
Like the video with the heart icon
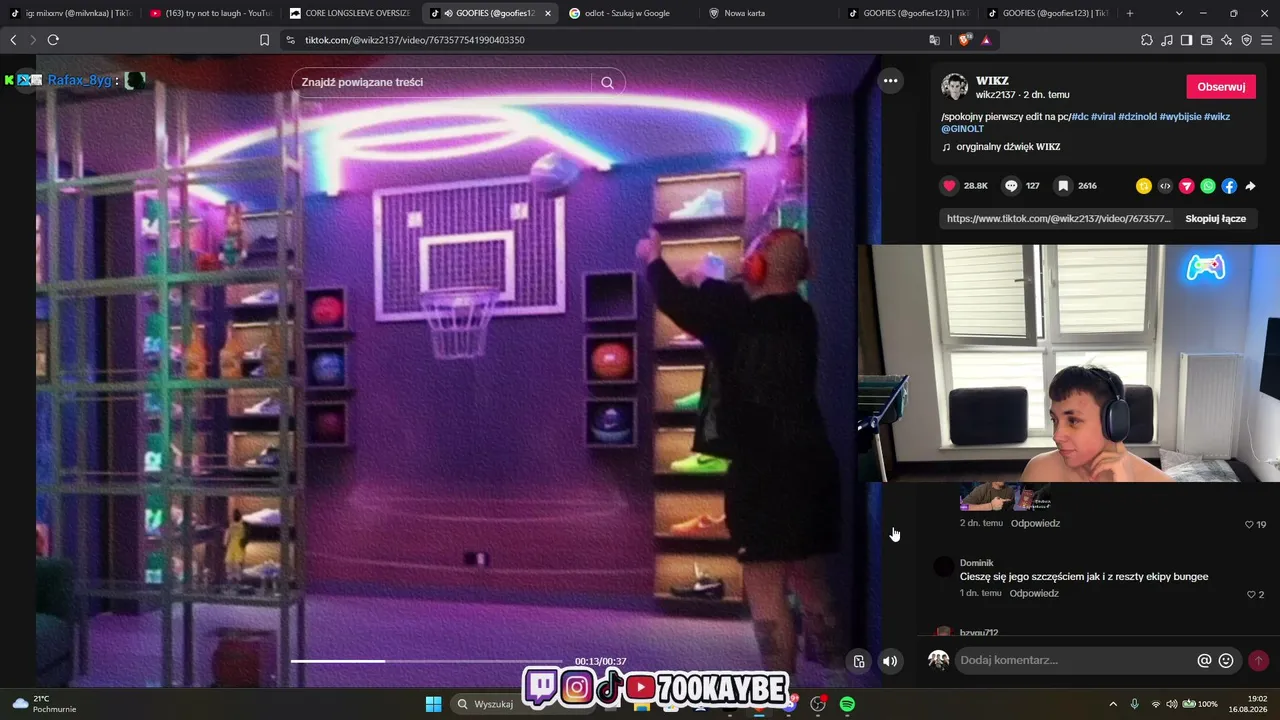point(950,186)
